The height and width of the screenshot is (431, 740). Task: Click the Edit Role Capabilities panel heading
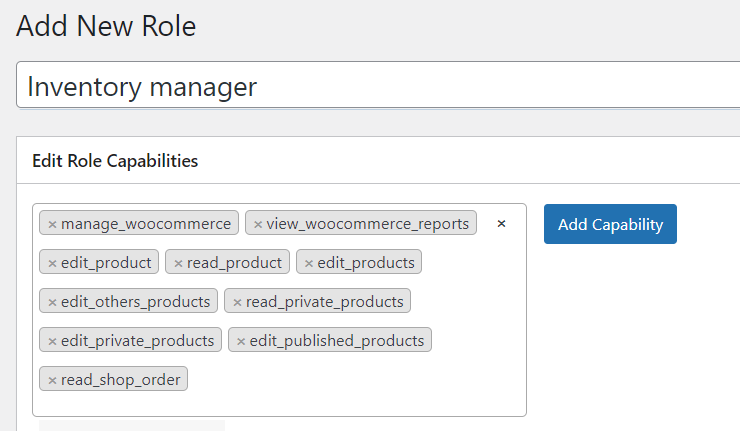pos(115,161)
